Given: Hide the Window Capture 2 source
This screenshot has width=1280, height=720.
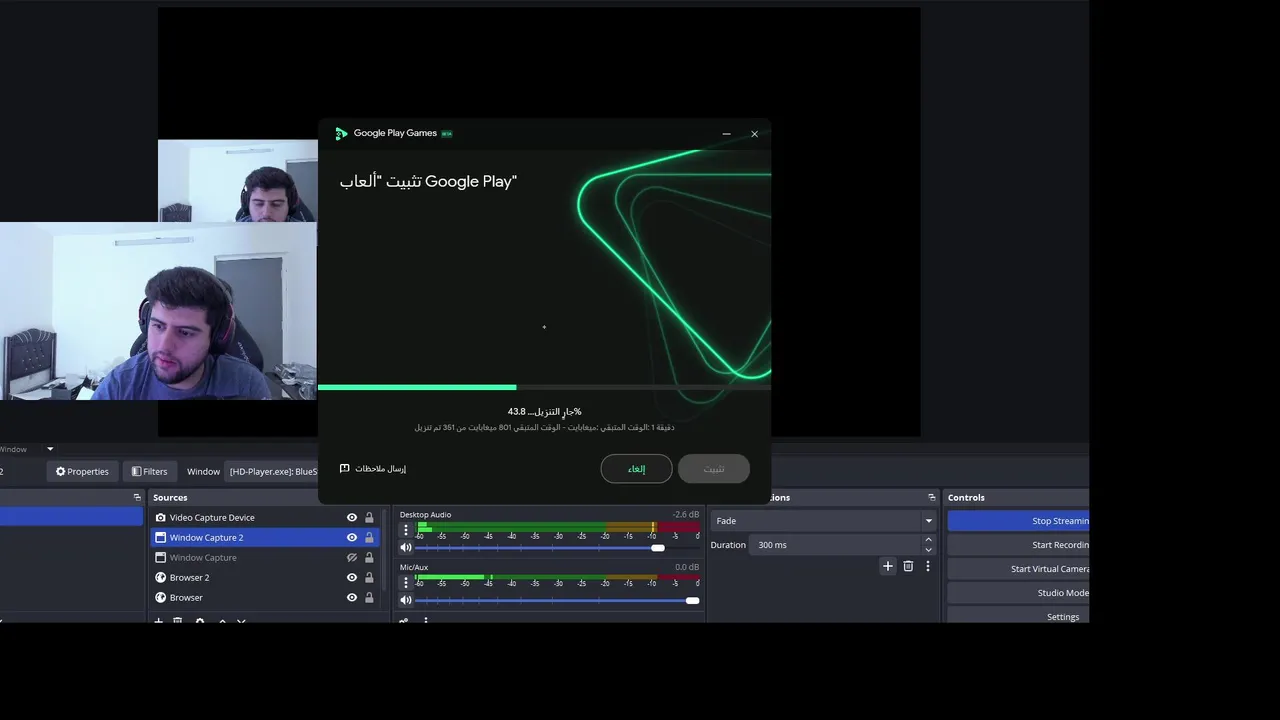Looking at the screenshot, I should click(x=352, y=537).
